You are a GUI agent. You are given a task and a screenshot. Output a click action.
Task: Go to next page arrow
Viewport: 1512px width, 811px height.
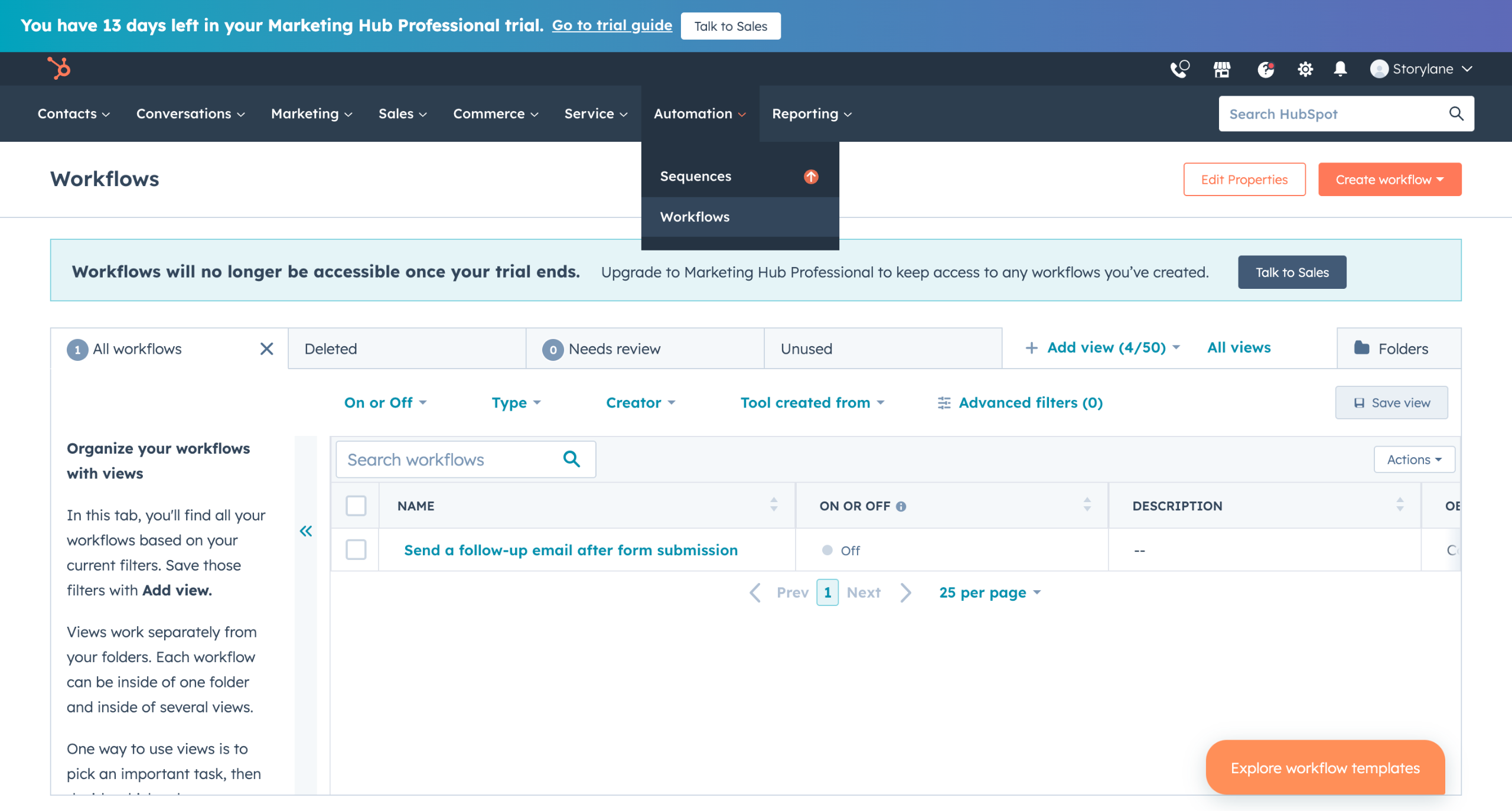(x=905, y=592)
